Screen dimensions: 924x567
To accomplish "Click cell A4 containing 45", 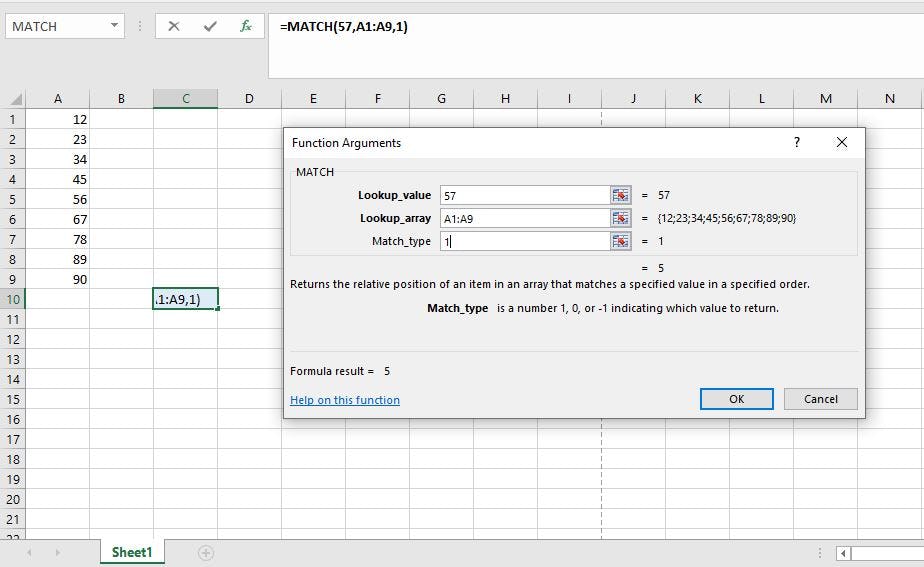I will coord(58,180).
